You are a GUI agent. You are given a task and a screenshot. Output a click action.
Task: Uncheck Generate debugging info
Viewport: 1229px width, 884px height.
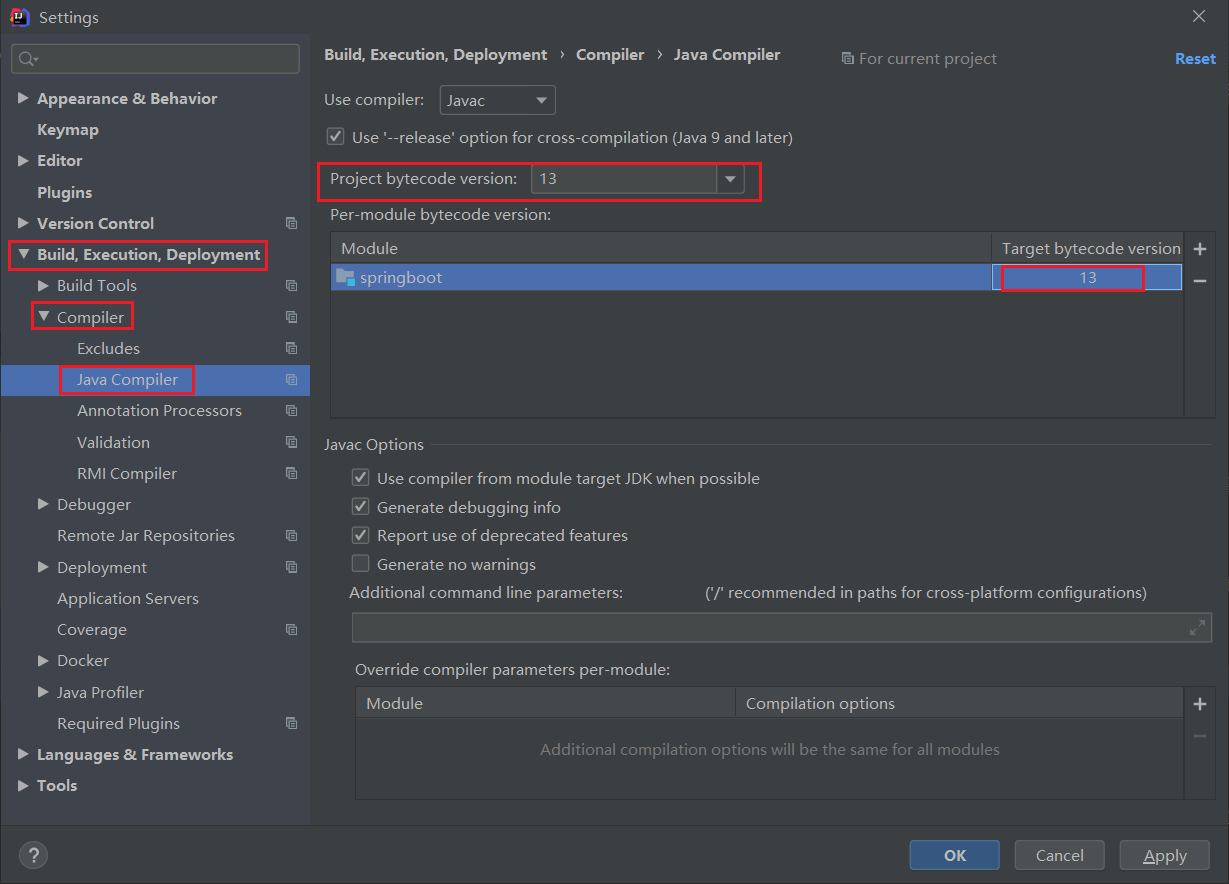coord(361,507)
